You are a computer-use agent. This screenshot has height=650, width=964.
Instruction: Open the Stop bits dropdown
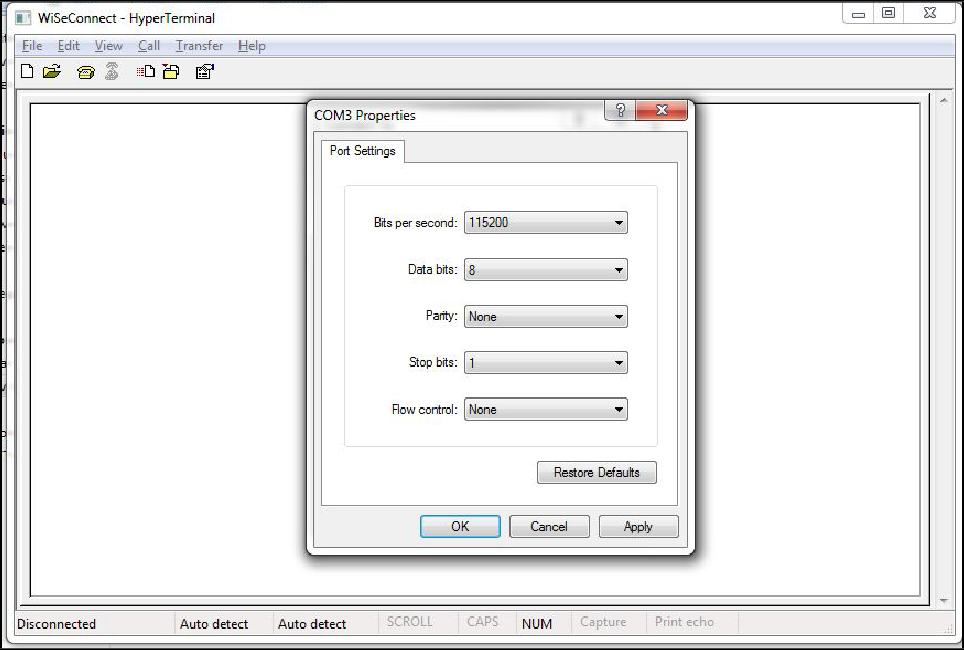619,362
